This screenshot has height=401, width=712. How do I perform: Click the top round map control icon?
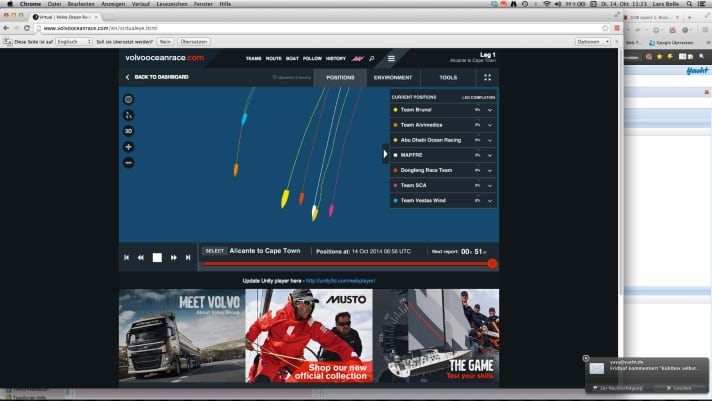(x=129, y=99)
